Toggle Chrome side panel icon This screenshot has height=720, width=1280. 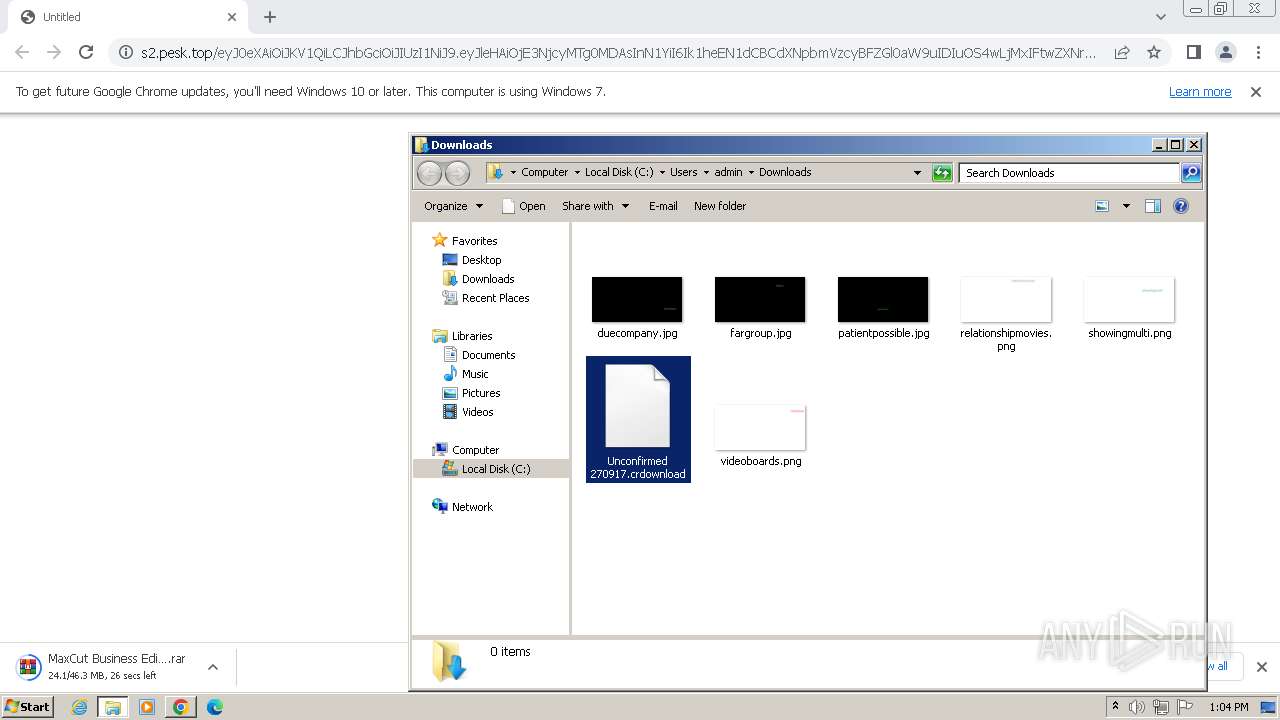coord(1193,52)
